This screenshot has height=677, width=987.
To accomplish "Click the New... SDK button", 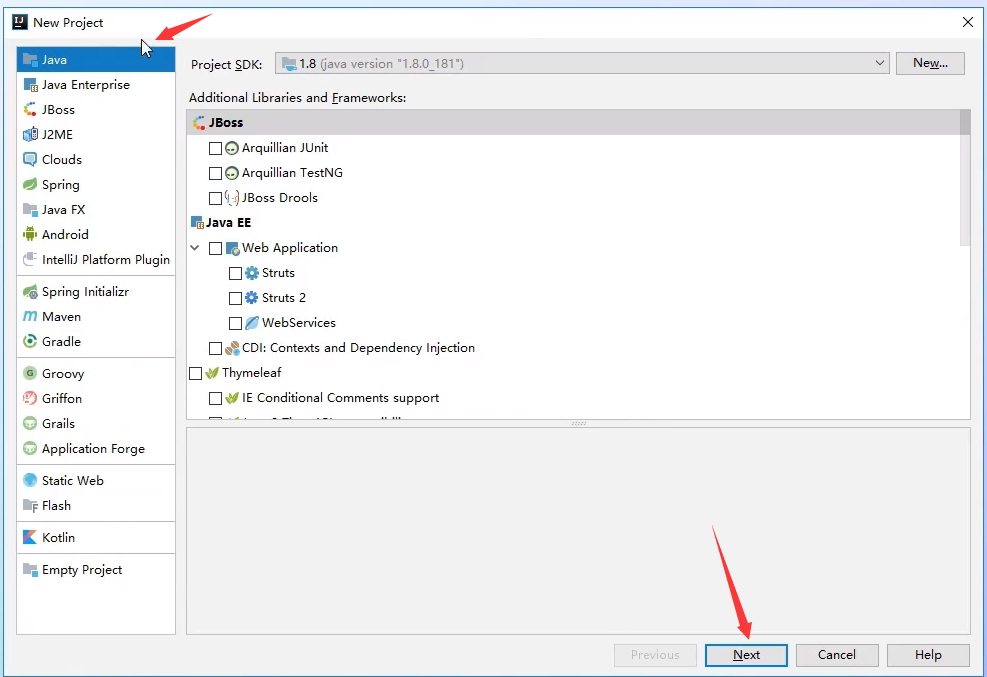I will (x=930, y=64).
